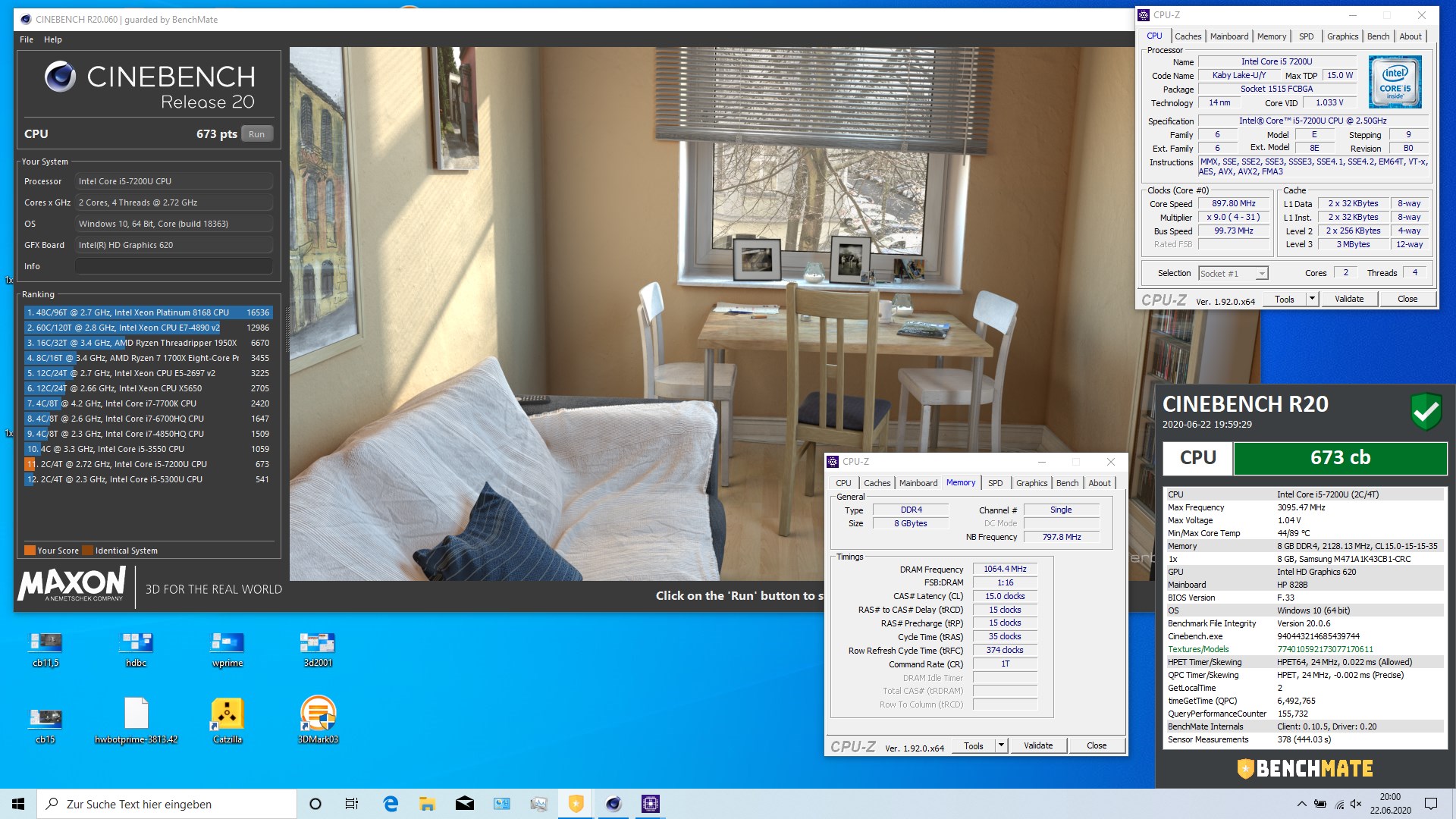Open Task View in the taskbar
Viewport: 1456px width, 819px height.
coord(352,804)
